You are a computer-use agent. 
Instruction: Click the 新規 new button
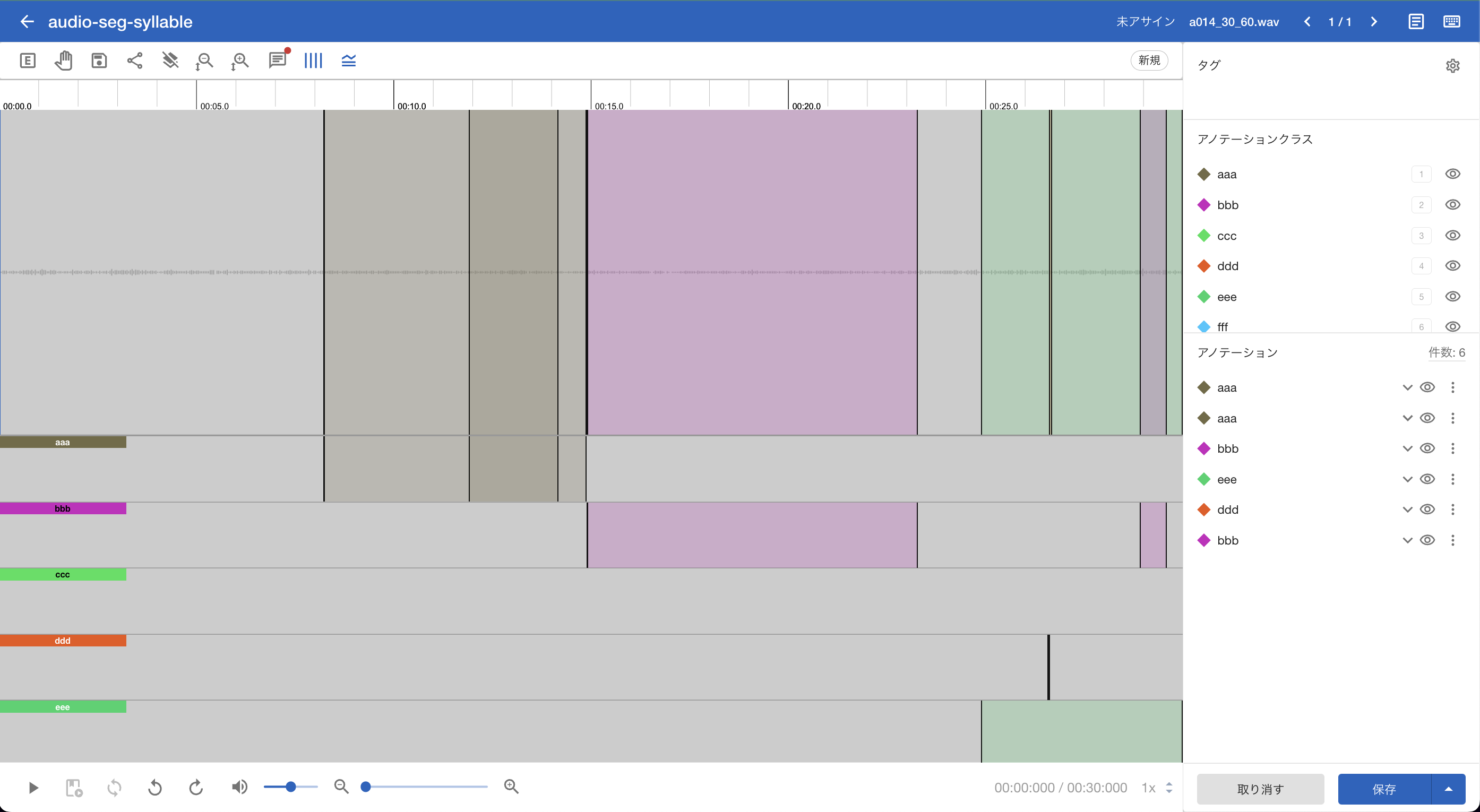pyautogui.click(x=1149, y=61)
